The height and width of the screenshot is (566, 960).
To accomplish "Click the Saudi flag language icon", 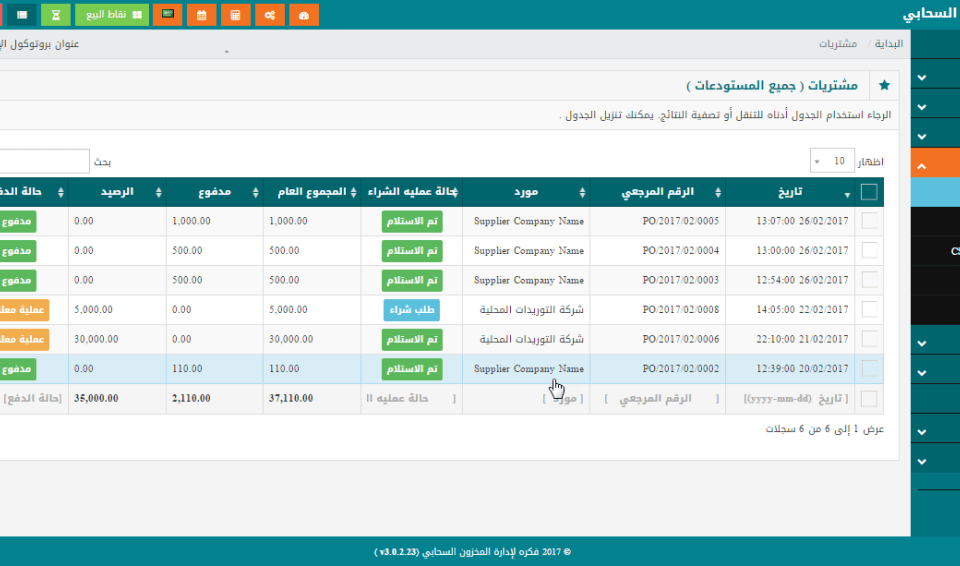I will [x=168, y=15].
